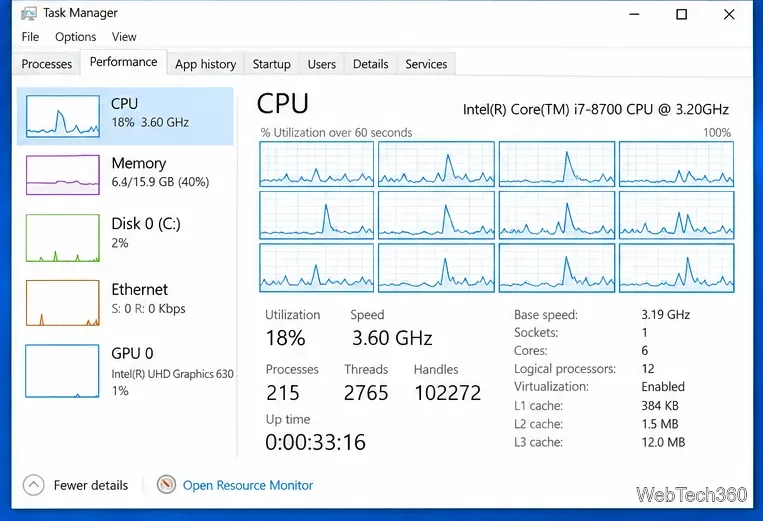Screen dimensions: 763x521
Task: Click the Memory 6.4/15.9 GB (40%) text
Action: click(x=160, y=182)
